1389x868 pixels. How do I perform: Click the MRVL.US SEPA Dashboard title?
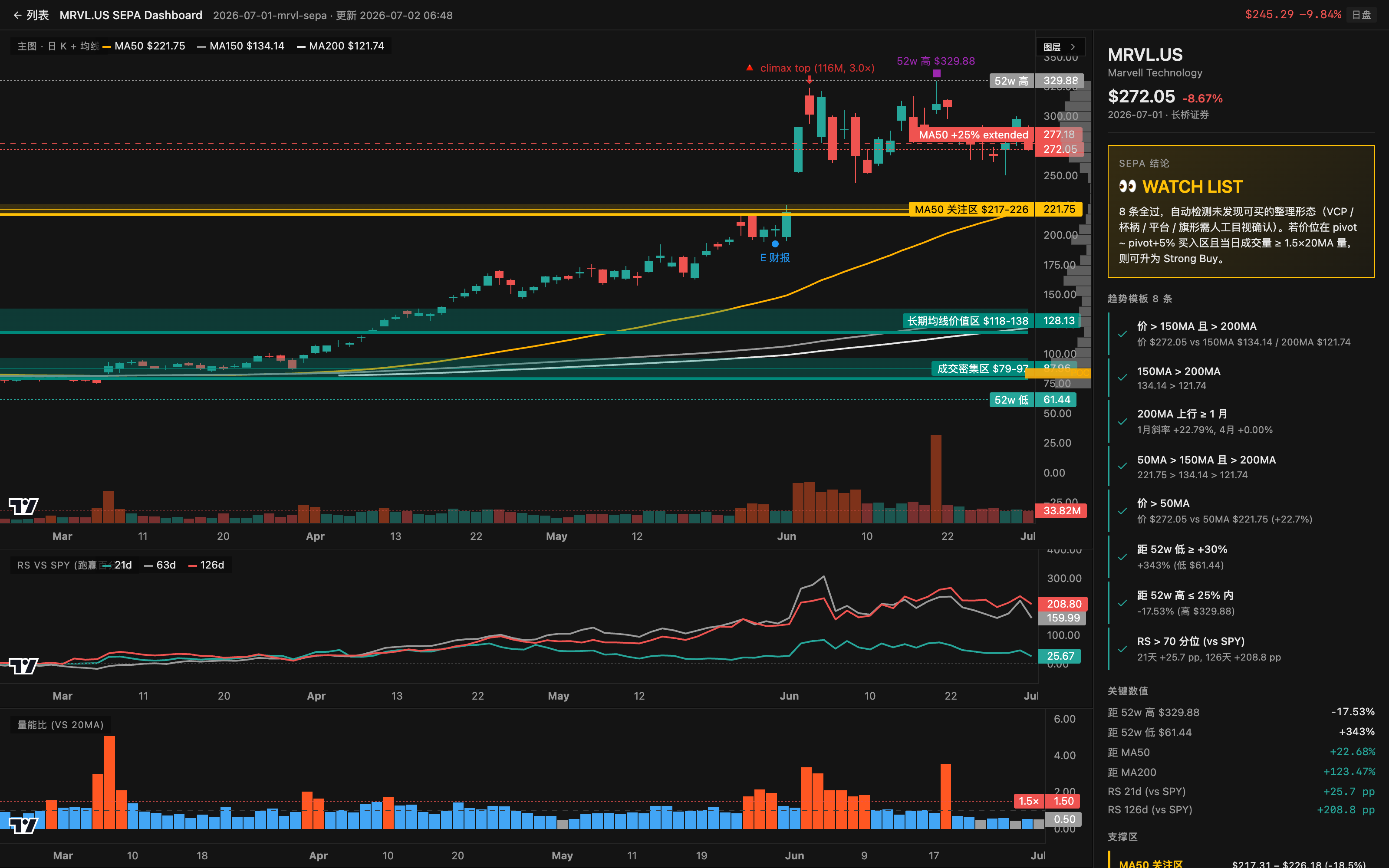pyautogui.click(x=131, y=16)
